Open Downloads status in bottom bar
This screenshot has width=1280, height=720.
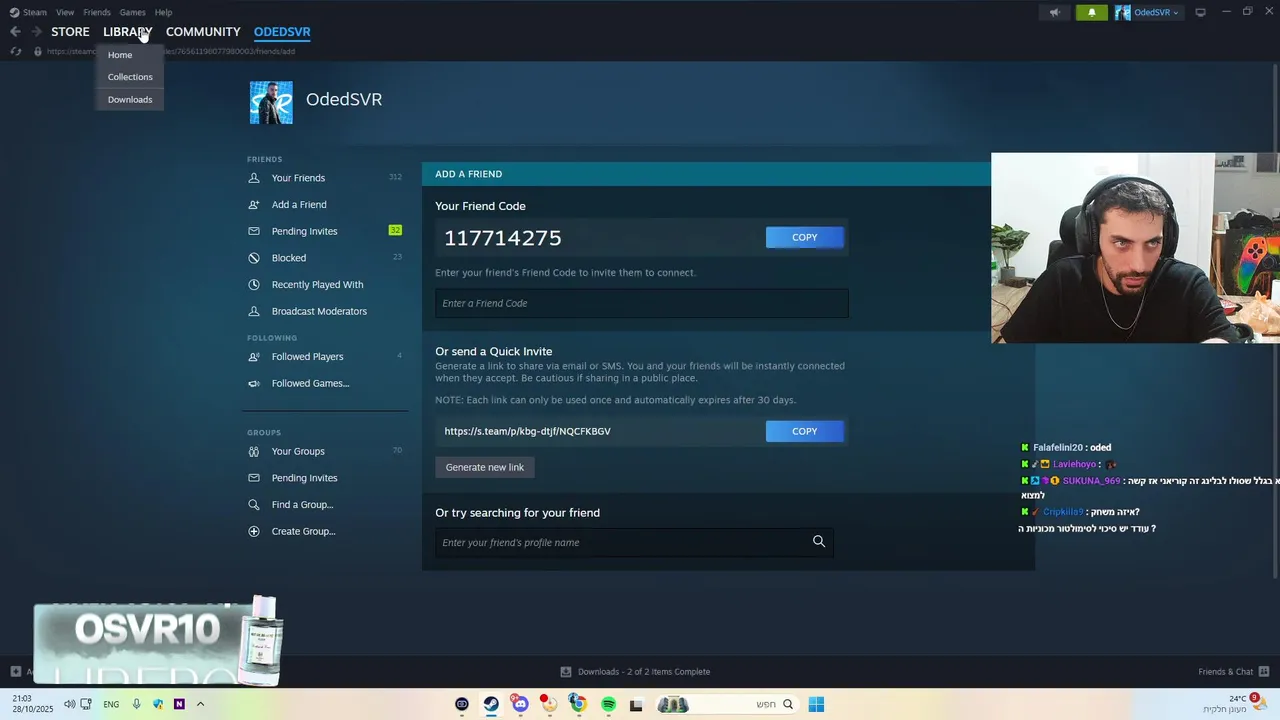635,672
